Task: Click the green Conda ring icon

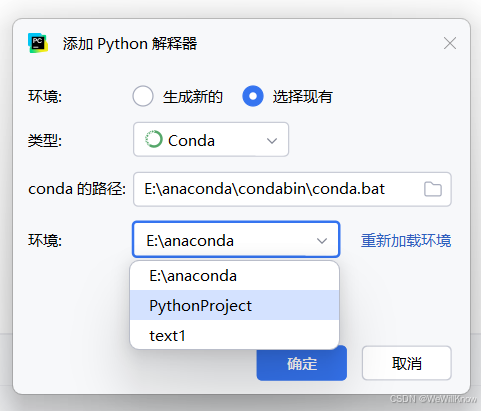Action: 154,139
